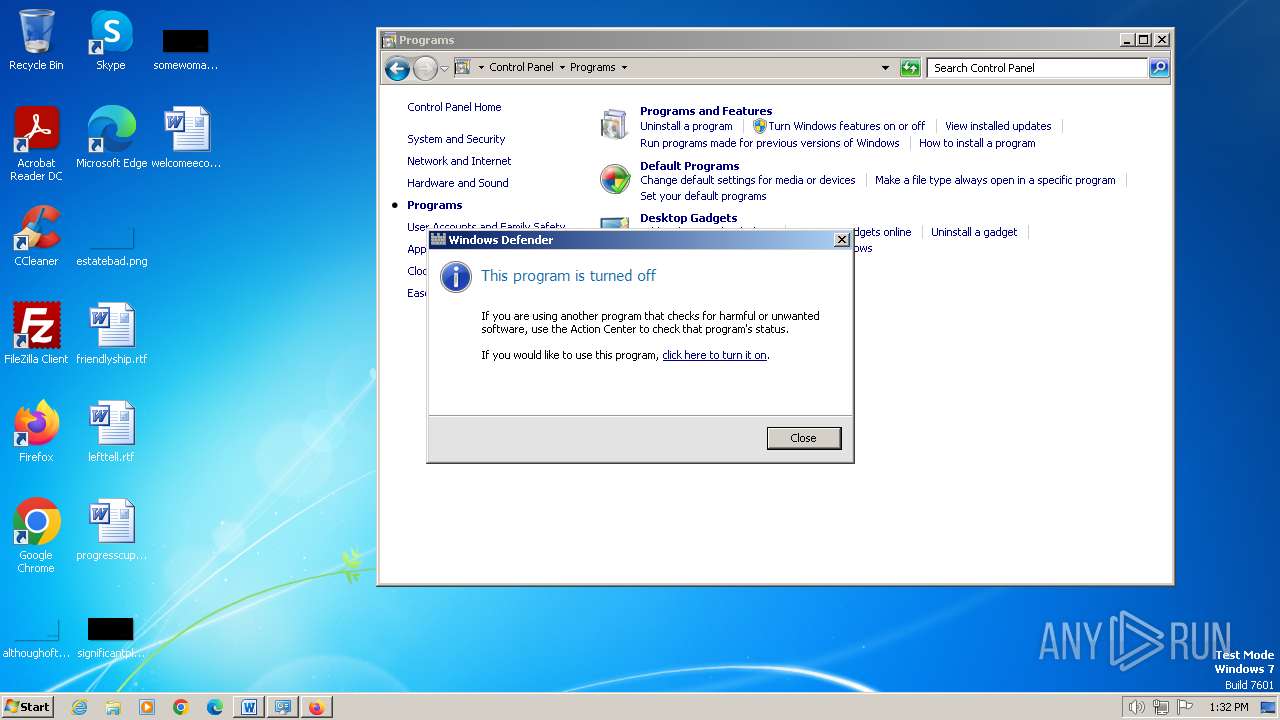Click Uninstall a program

686,126
